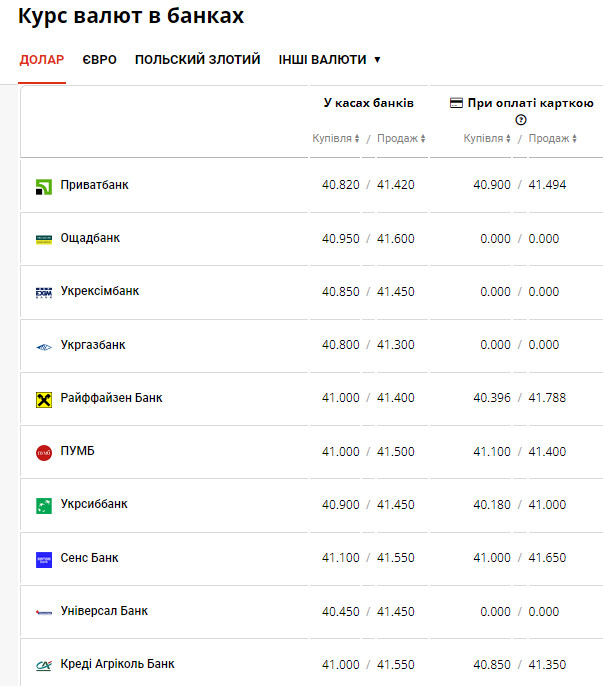Sort by card payment Купівля column
603x686 pixels.
pos(487,139)
